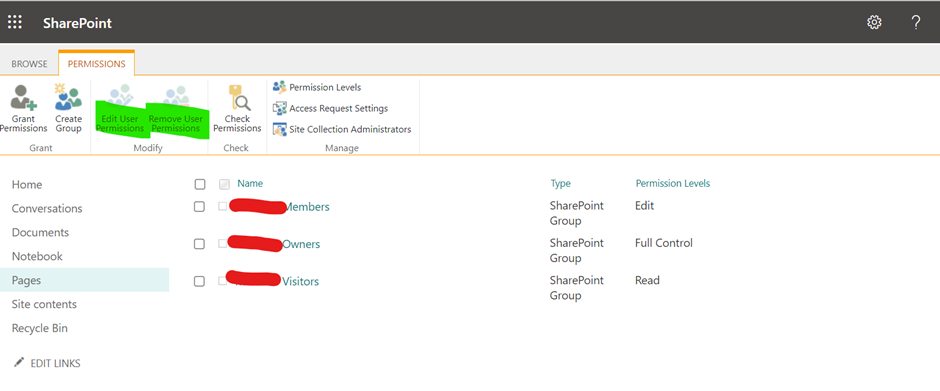Tick the select-all checkbox beside Name
The height and width of the screenshot is (391, 940).
pyautogui.click(x=200, y=184)
